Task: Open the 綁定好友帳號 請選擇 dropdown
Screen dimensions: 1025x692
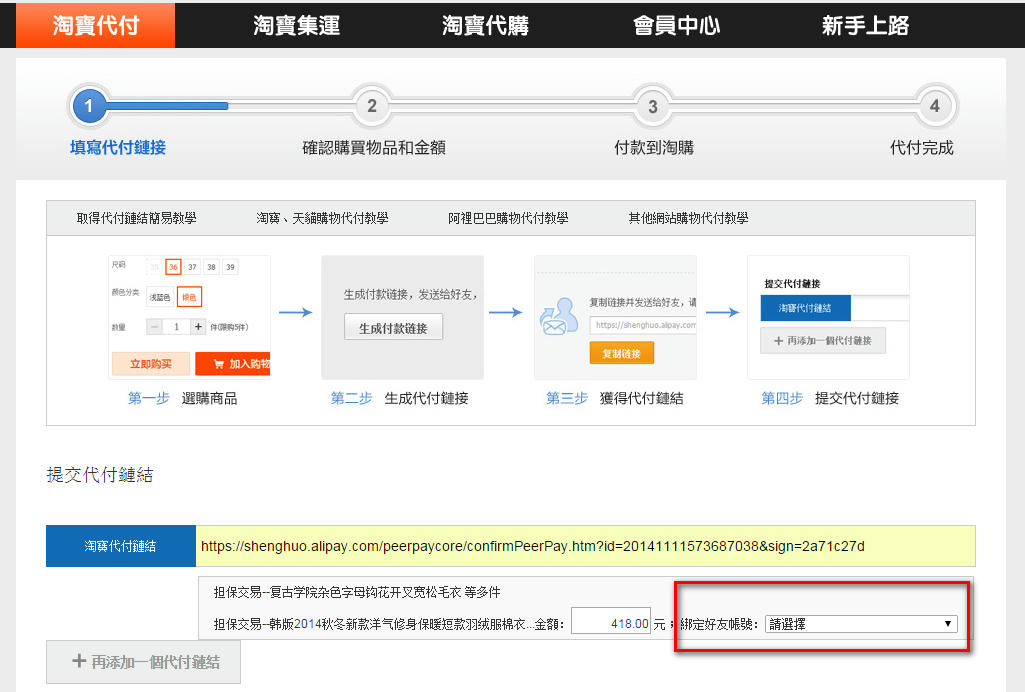Action: [x=861, y=624]
